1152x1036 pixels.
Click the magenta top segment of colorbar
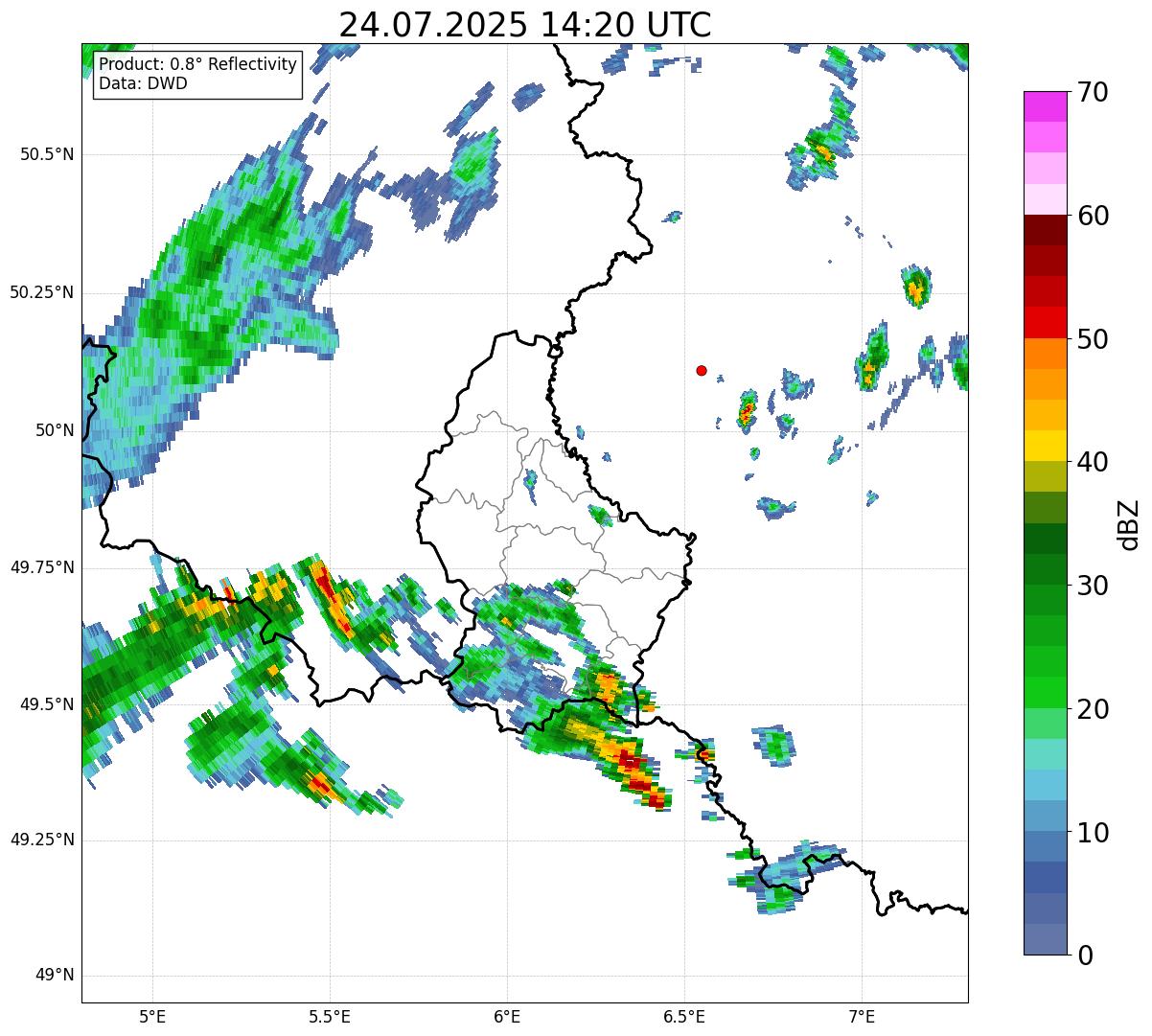(1045, 106)
